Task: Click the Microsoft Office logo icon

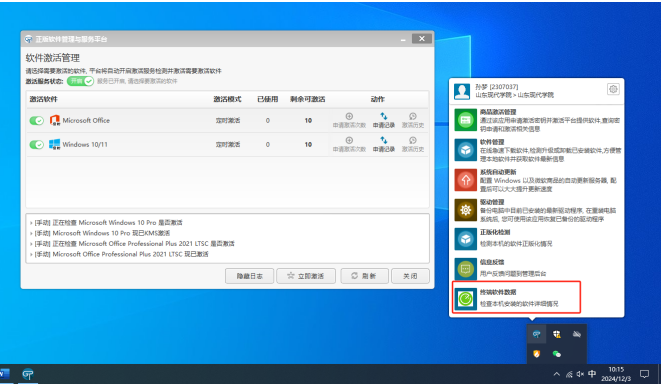Action: click(x=54, y=120)
